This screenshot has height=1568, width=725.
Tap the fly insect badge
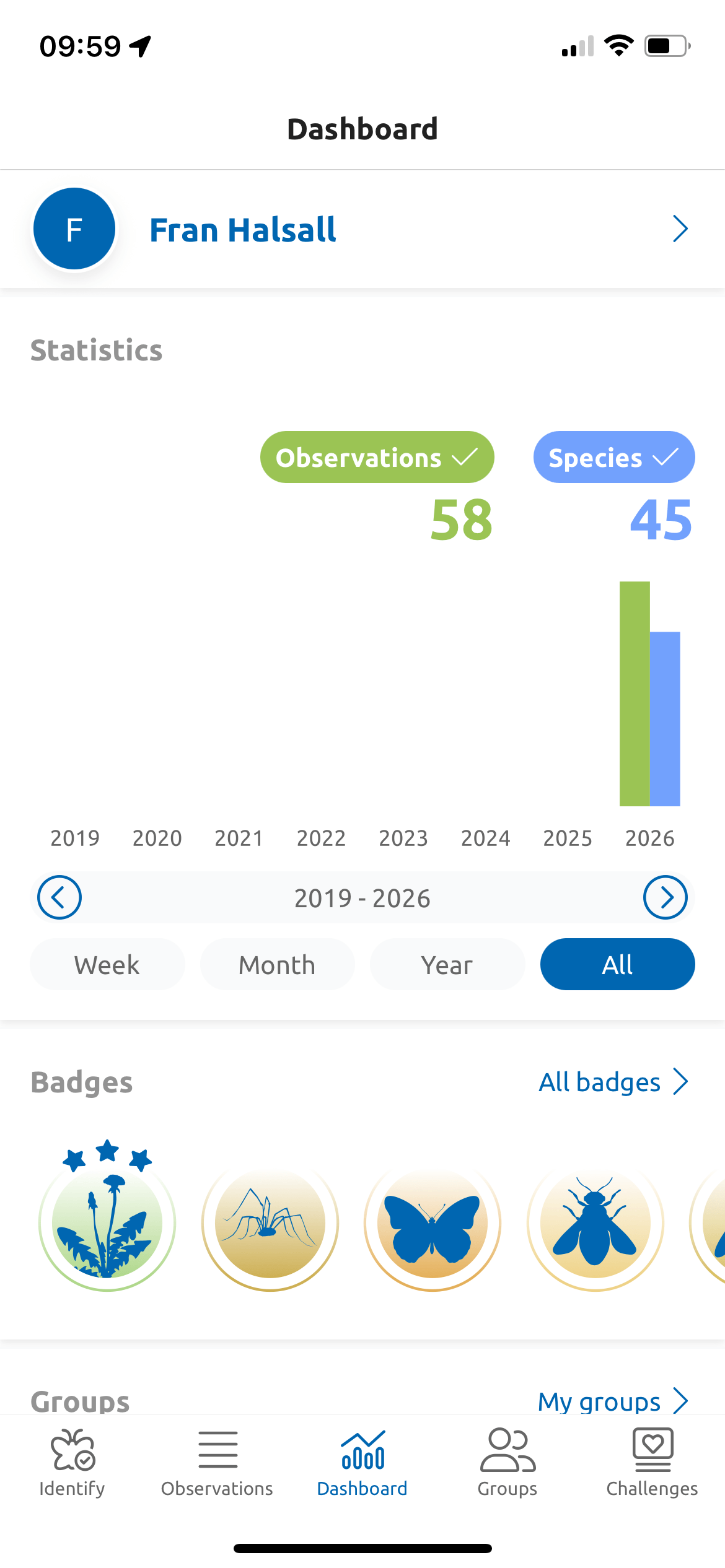click(595, 1223)
